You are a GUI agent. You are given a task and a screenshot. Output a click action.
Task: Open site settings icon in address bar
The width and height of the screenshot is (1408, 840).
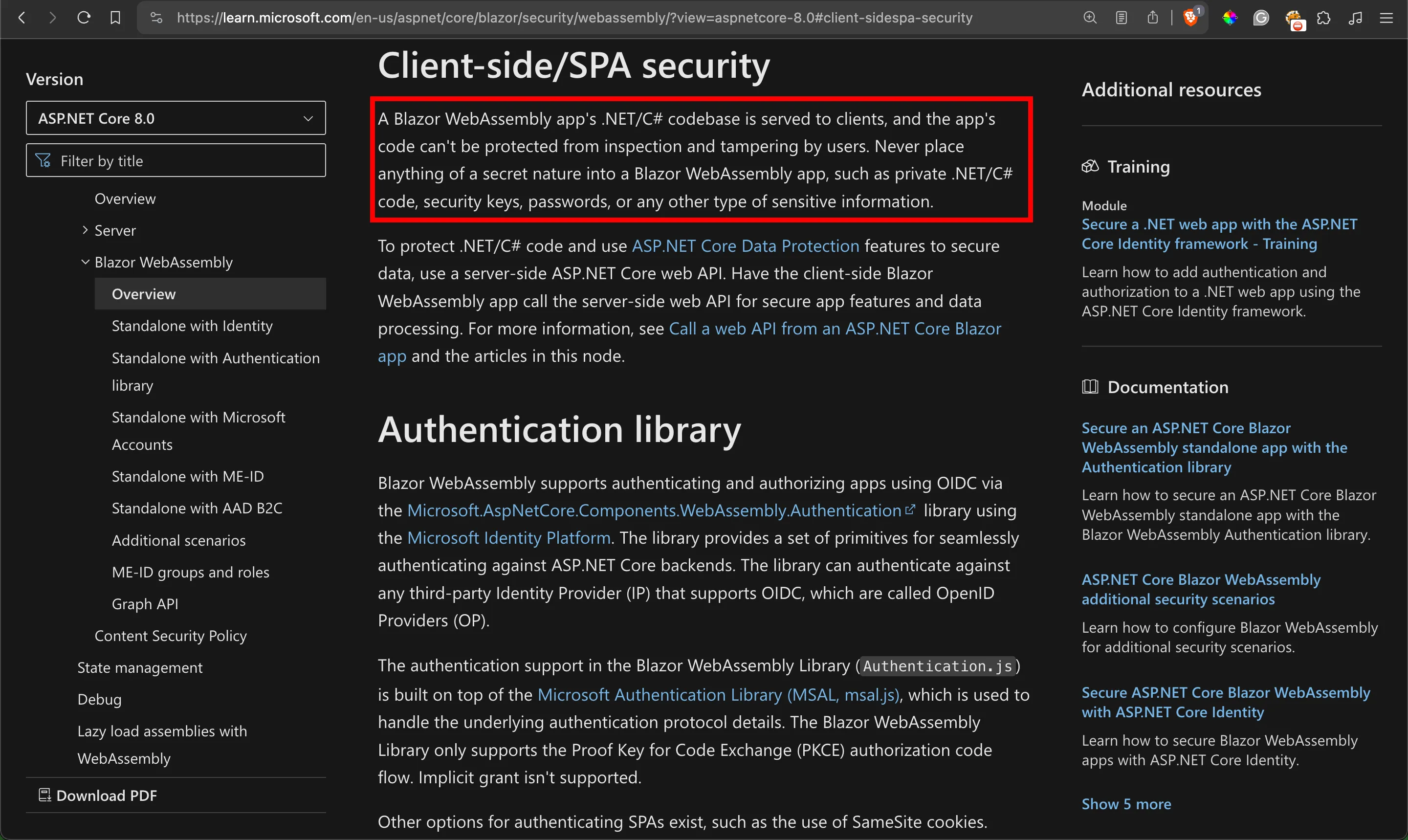click(x=156, y=18)
